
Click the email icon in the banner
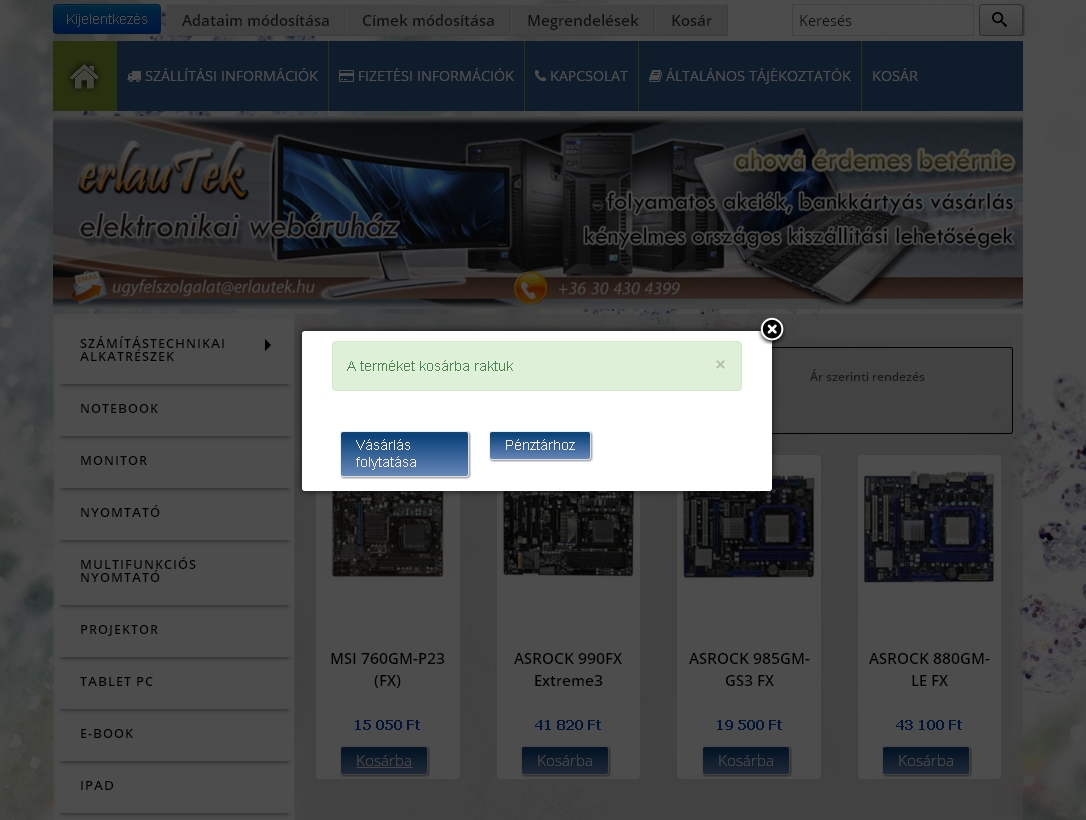pos(89,287)
